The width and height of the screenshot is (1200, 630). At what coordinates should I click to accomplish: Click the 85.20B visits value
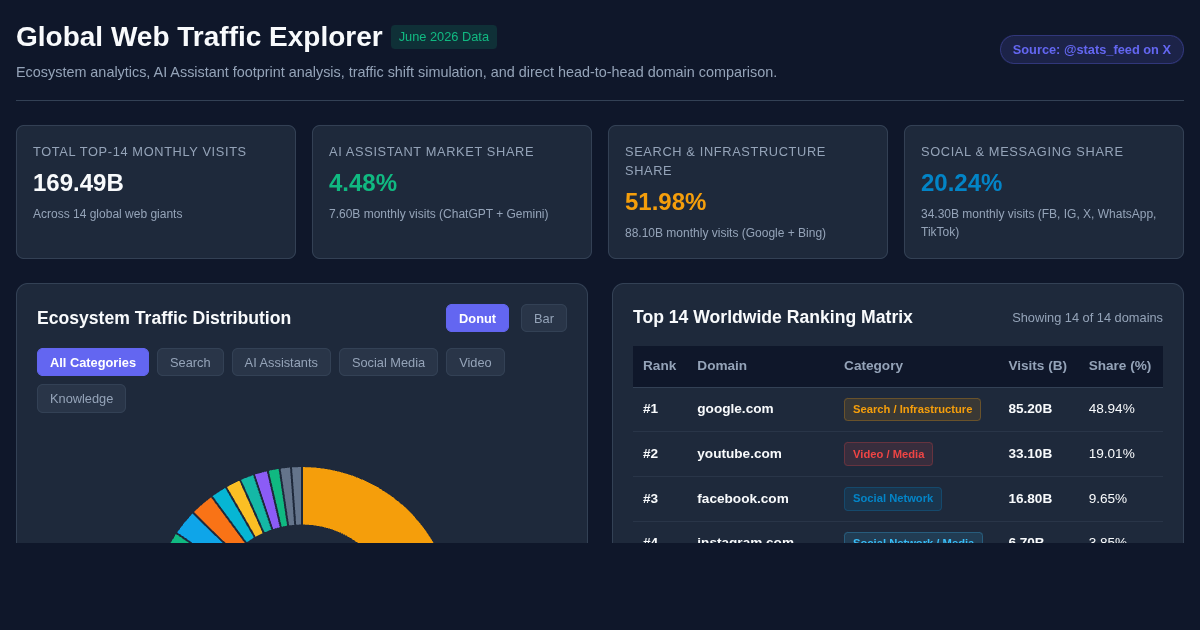coord(1030,409)
